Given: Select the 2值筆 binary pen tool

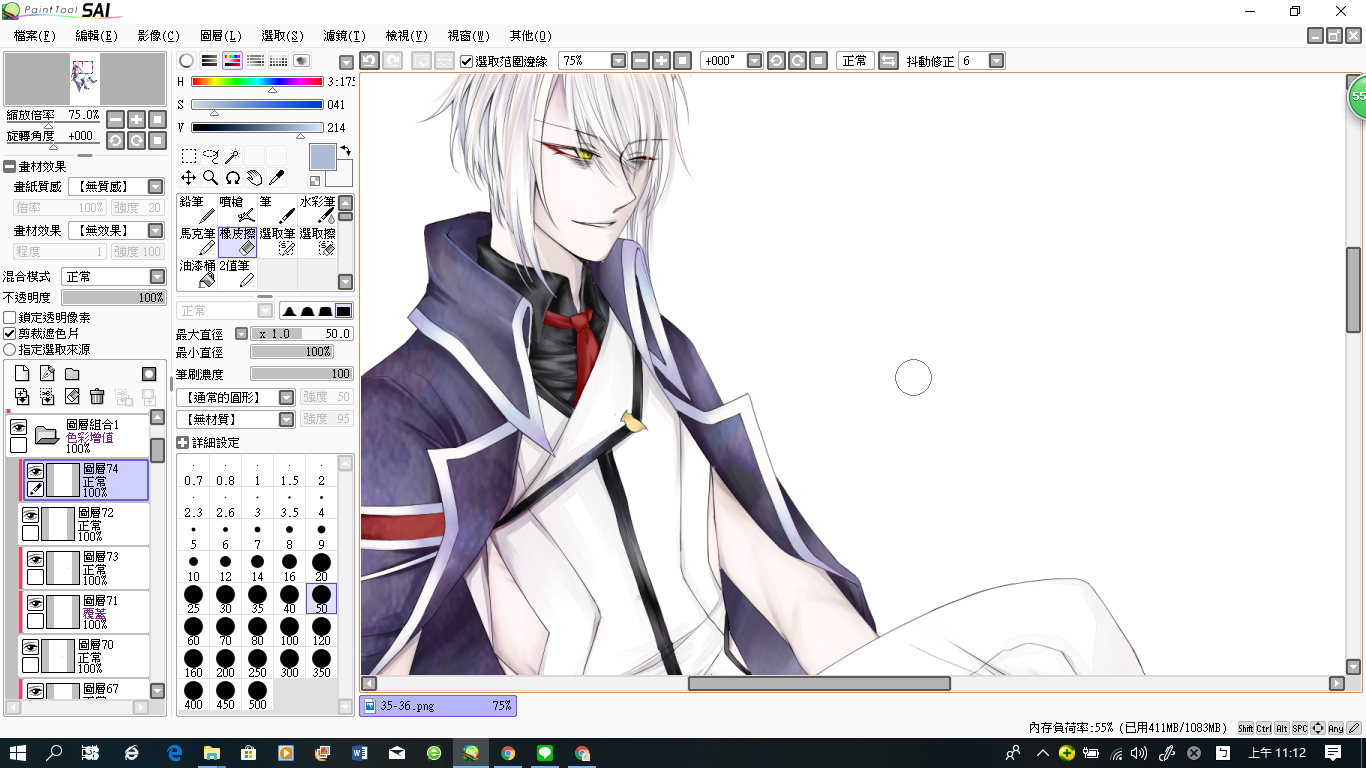Looking at the screenshot, I should 237,273.
